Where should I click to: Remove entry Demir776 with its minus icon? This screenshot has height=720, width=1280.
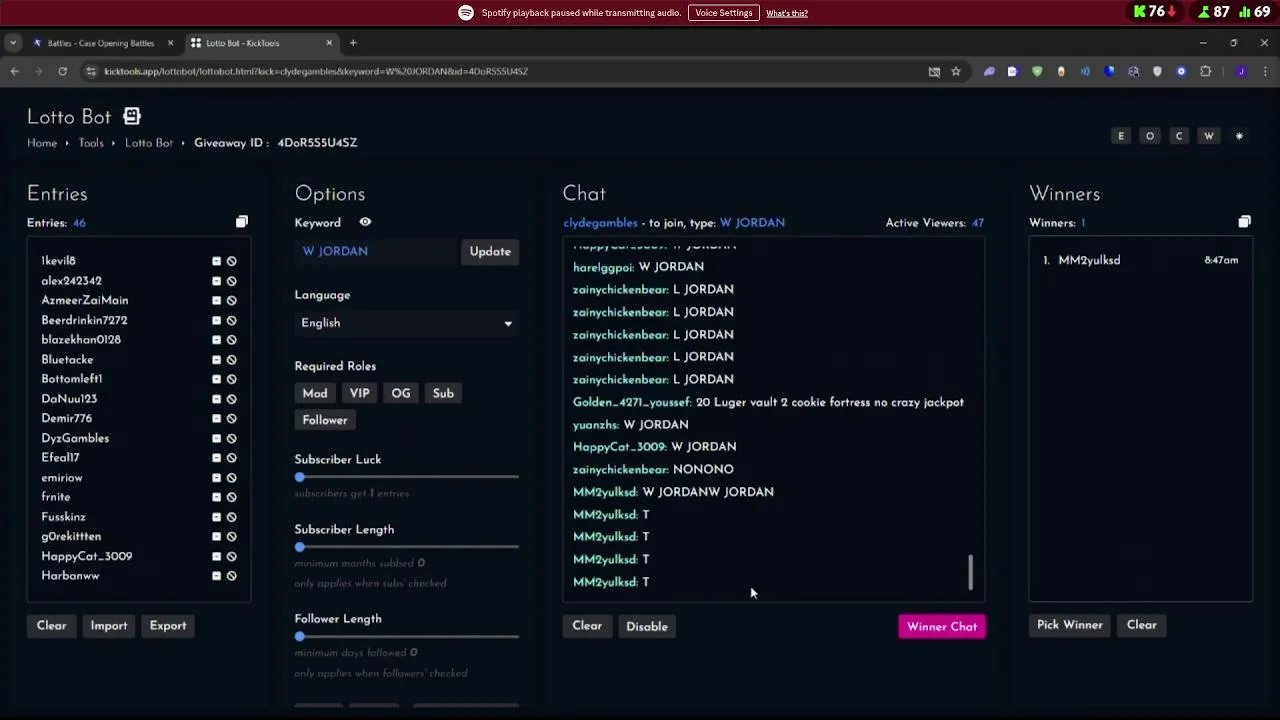tap(216, 419)
